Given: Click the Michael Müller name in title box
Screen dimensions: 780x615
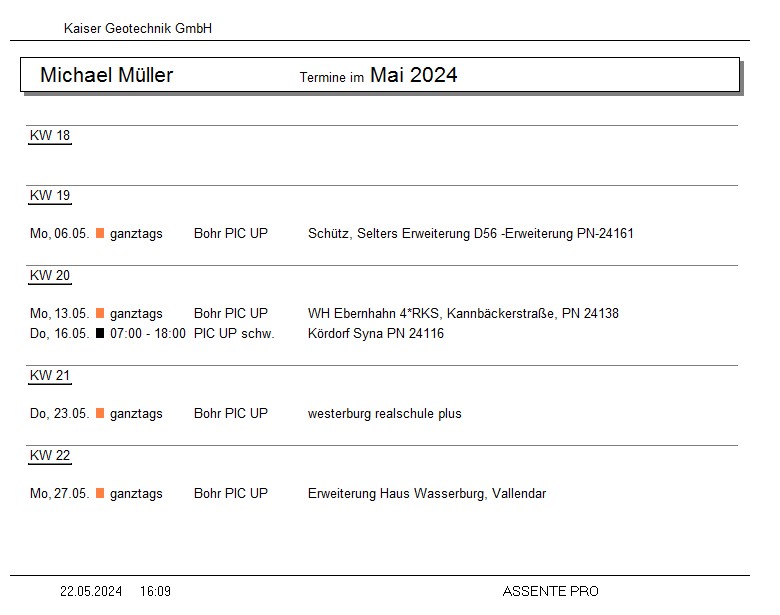Looking at the screenshot, I should click(x=107, y=75).
